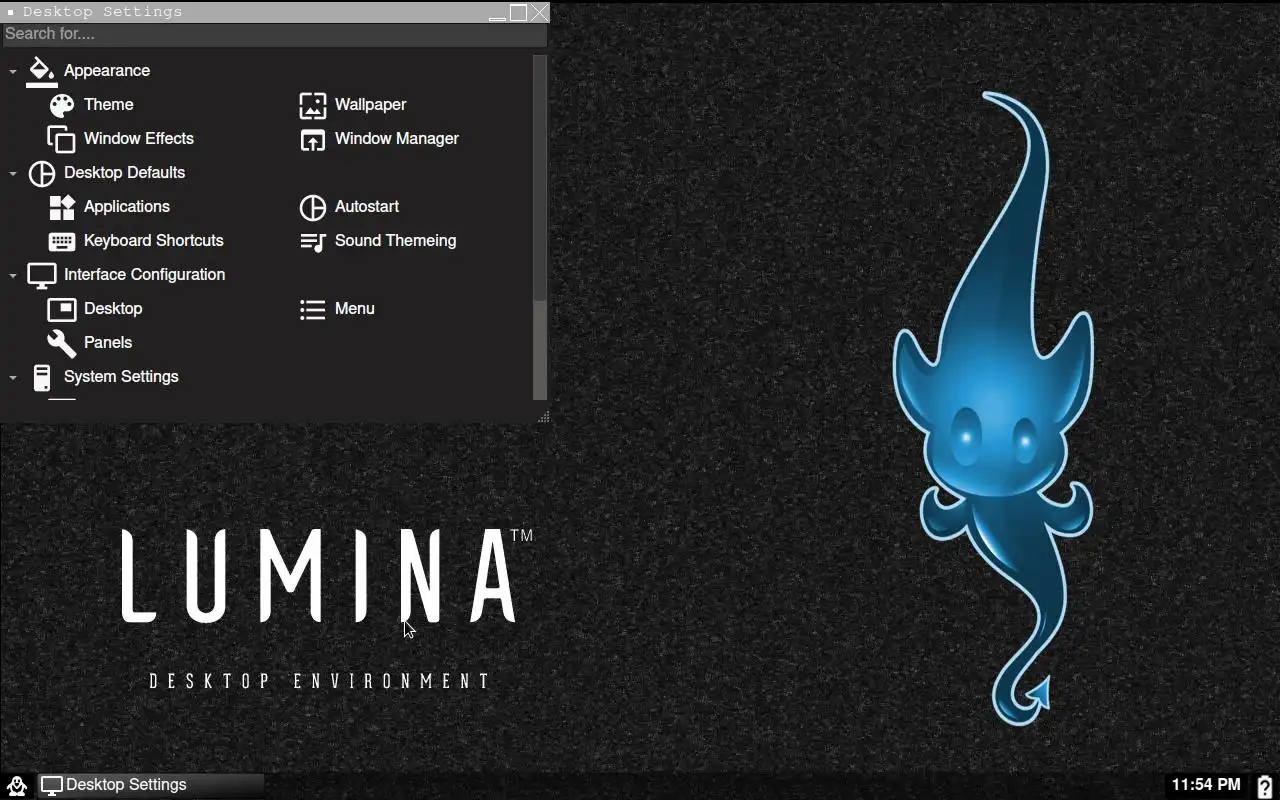This screenshot has height=800, width=1280.
Task: Open the Theme palette icon
Action: coord(62,105)
